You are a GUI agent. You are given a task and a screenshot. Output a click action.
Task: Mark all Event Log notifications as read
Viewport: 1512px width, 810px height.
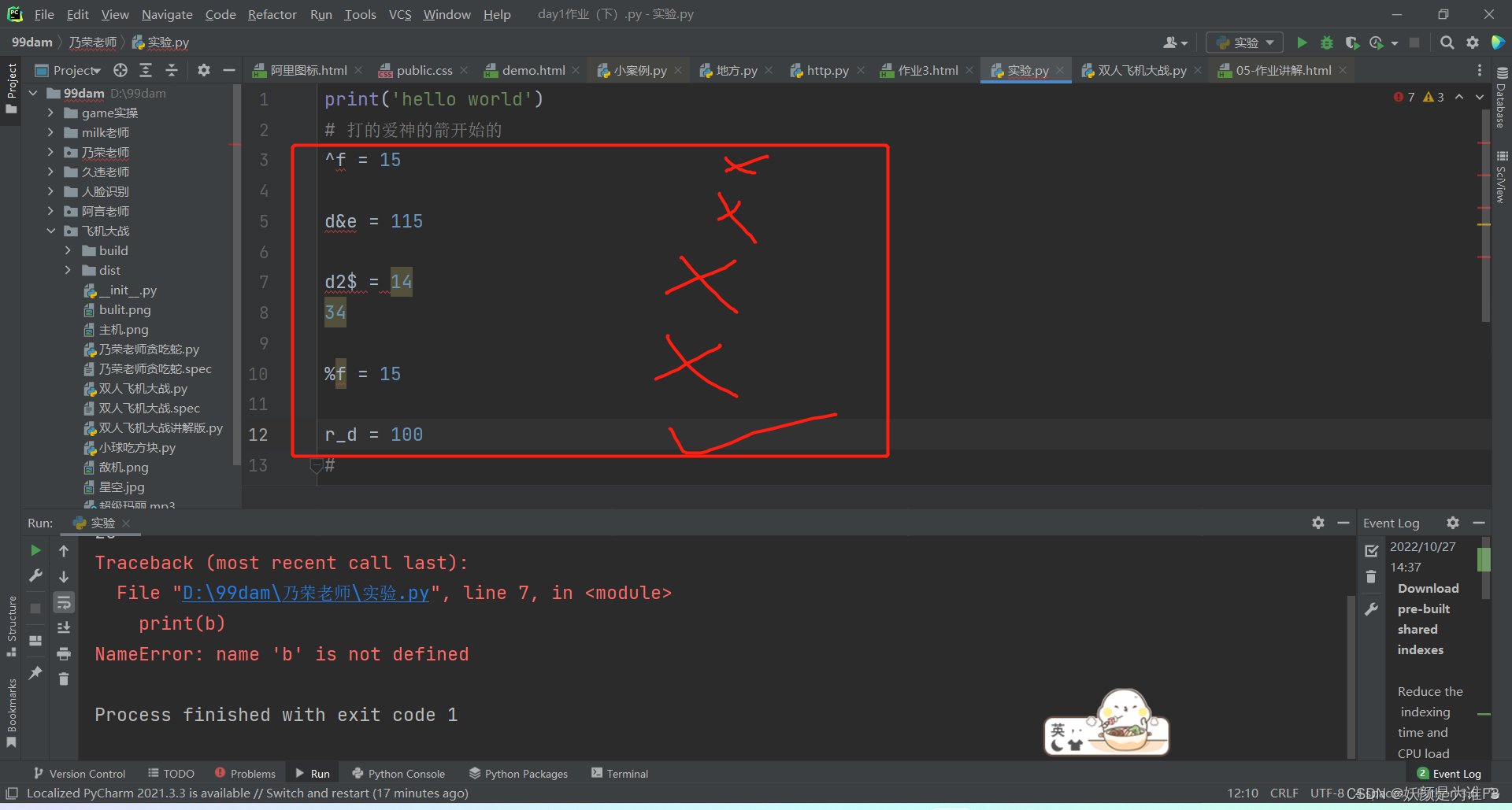1371,550
